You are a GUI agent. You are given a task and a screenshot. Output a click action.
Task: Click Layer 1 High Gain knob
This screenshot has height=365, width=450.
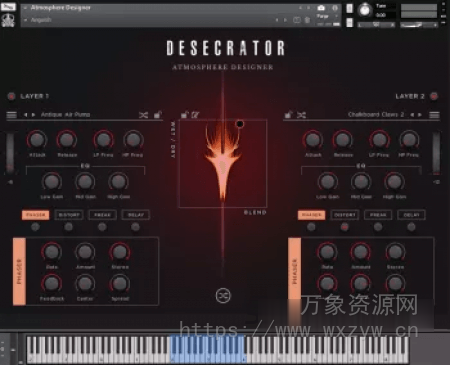[118, 182]
